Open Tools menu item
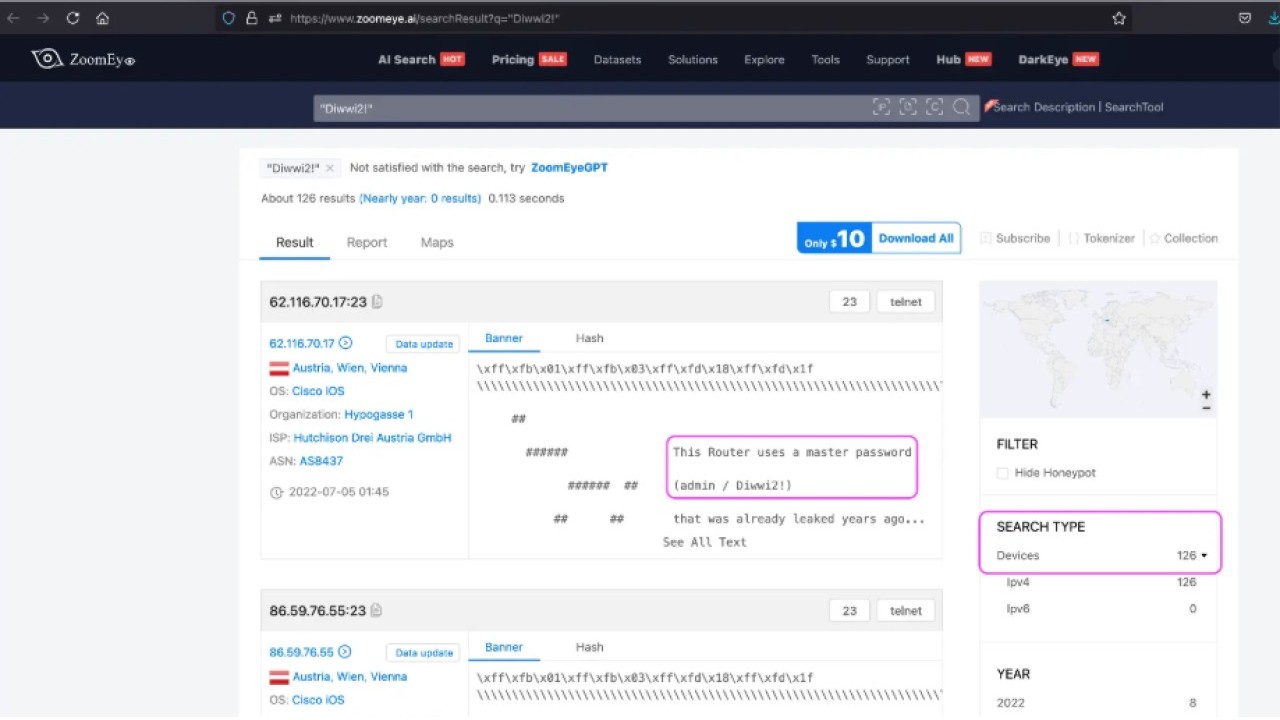Viewport: 1280px width, 720px height. tap(825, 60)
